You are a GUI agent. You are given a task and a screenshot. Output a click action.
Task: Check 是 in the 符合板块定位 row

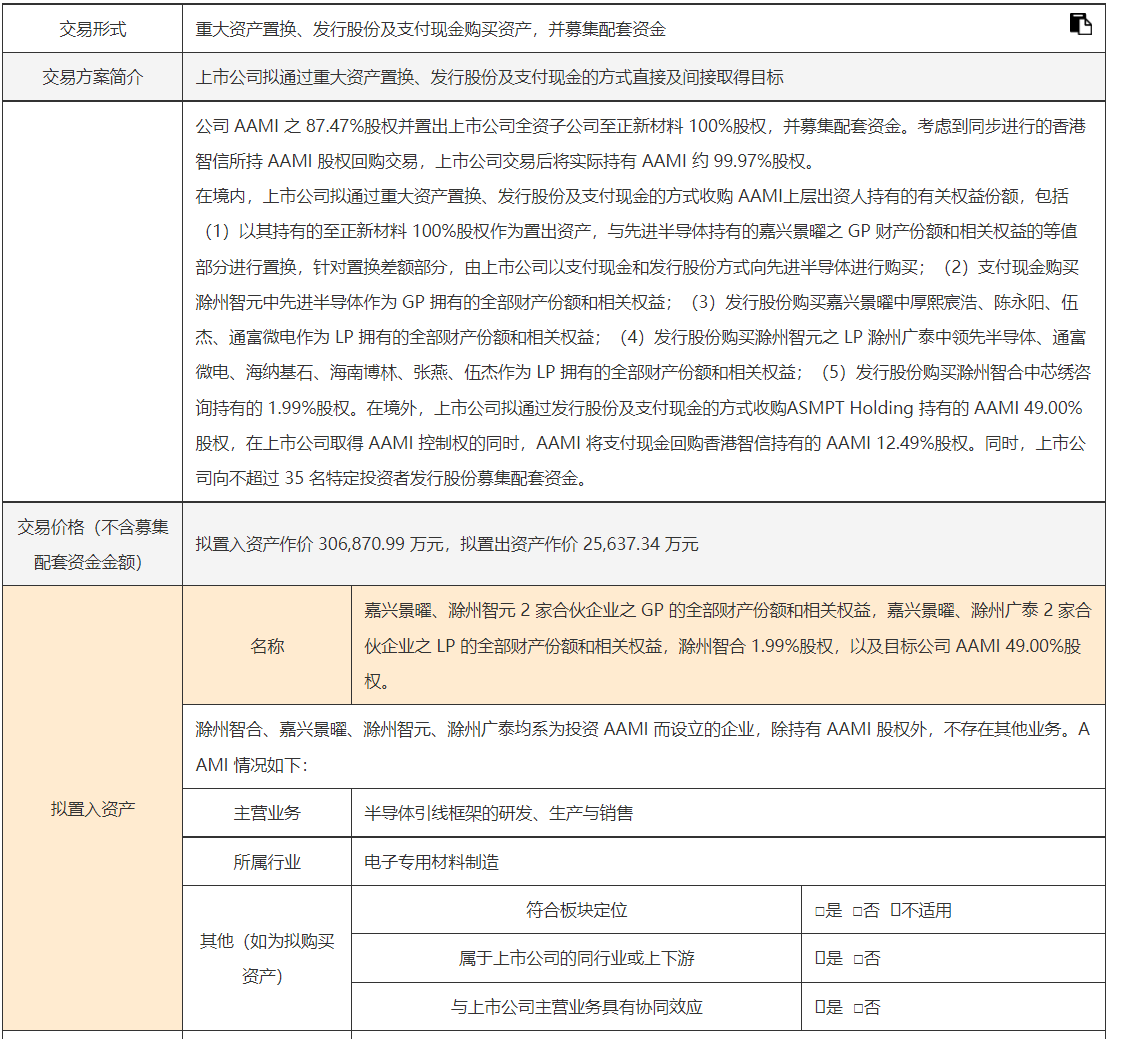[x=820, y=910]
